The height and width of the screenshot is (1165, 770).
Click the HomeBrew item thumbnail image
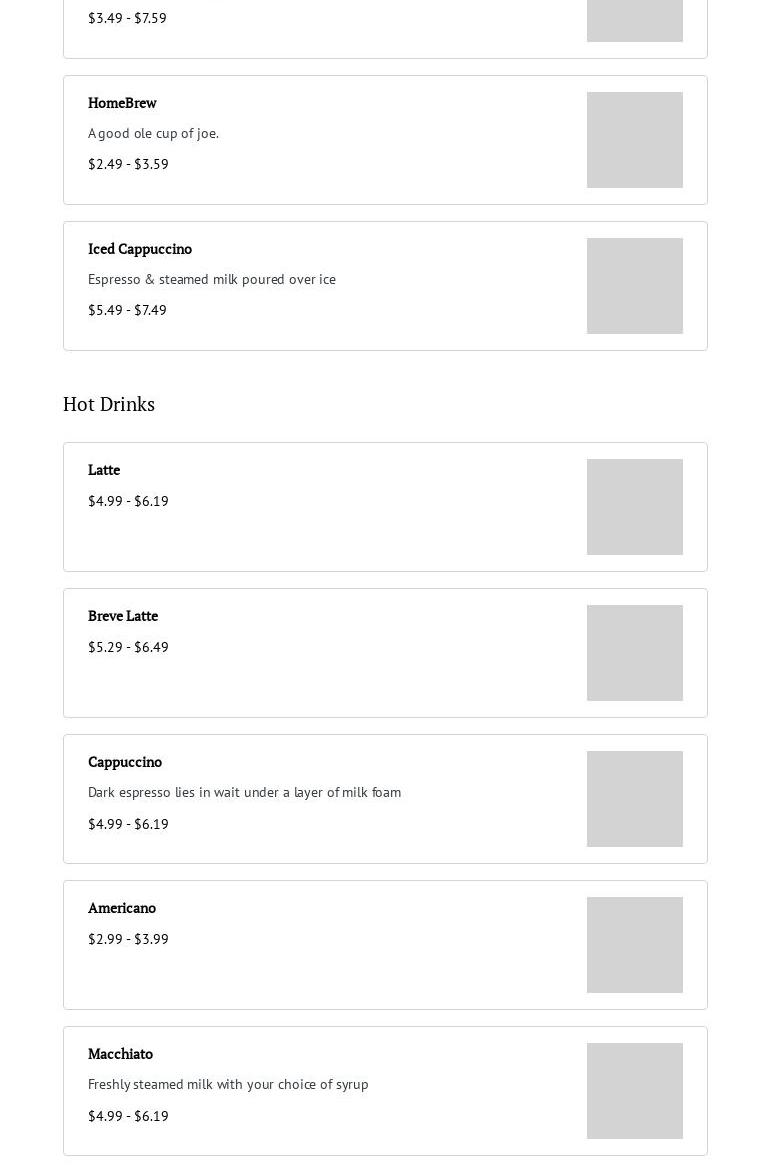click(634, 140)
